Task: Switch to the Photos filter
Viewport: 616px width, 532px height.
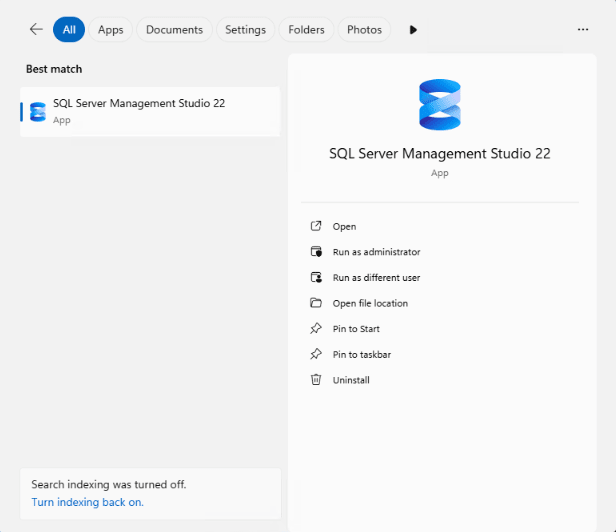Action: [x=364, y=29]
